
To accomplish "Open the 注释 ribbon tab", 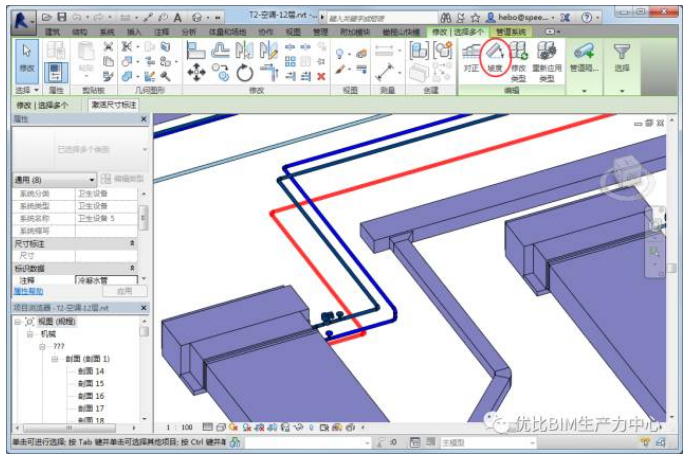I will (x=161, y=31).
